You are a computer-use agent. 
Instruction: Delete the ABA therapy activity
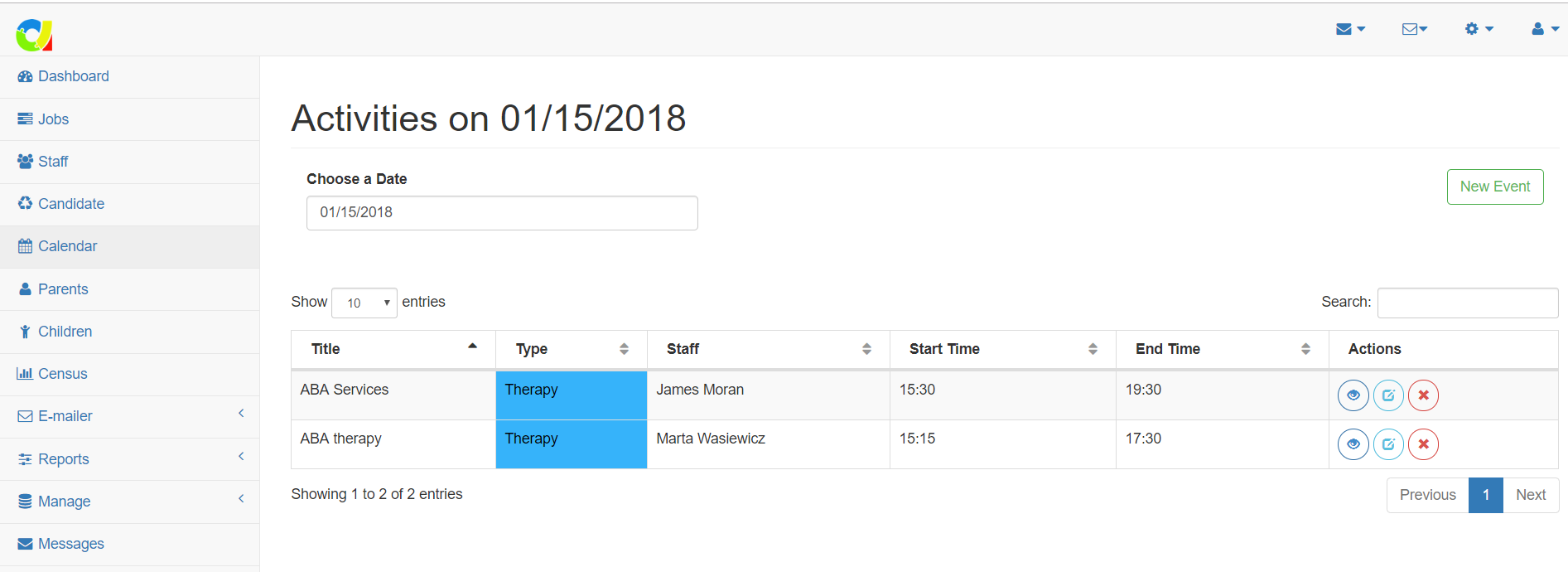[x=1423, y=444]
